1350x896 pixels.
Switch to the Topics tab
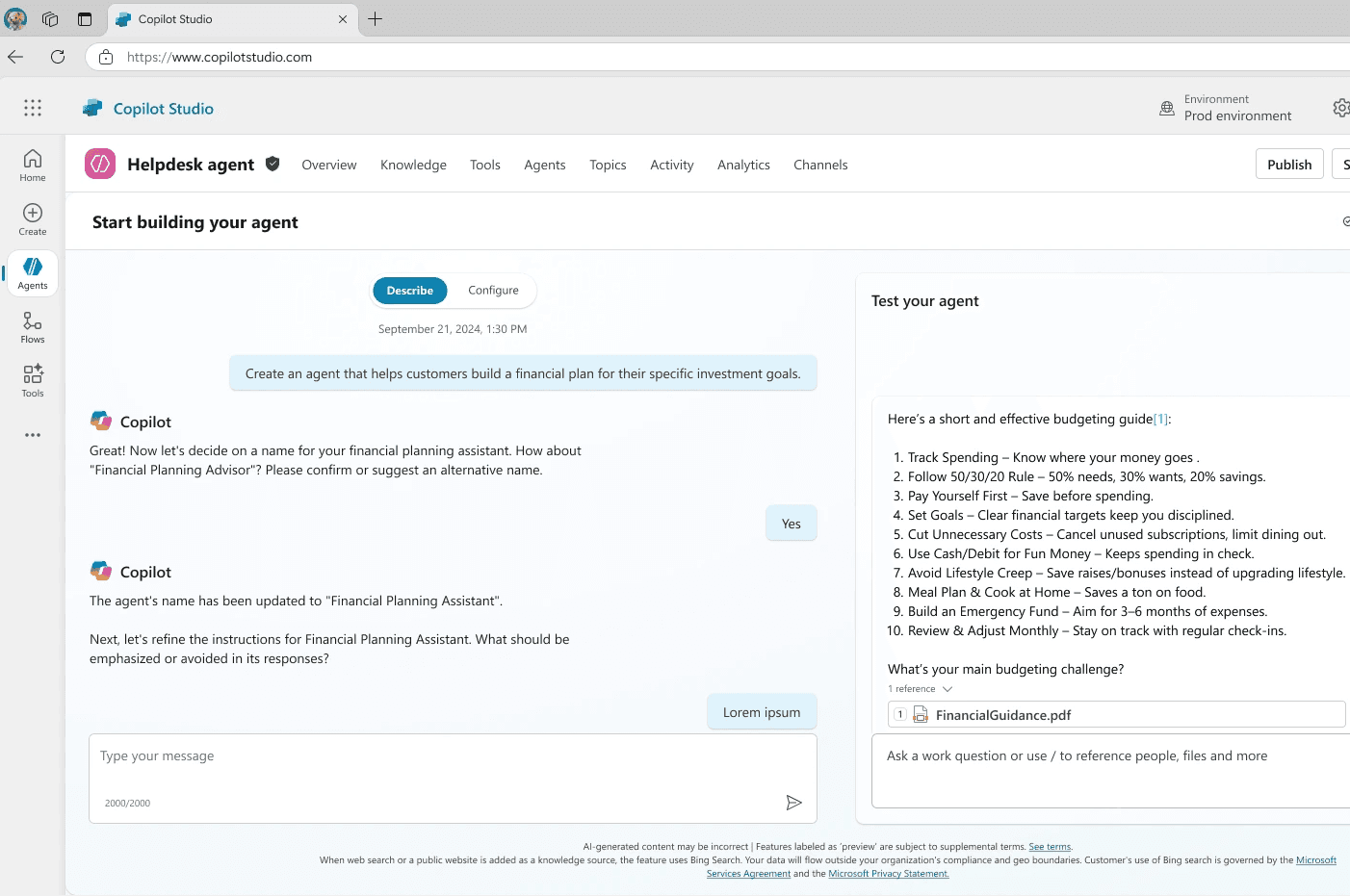(608, 165)
